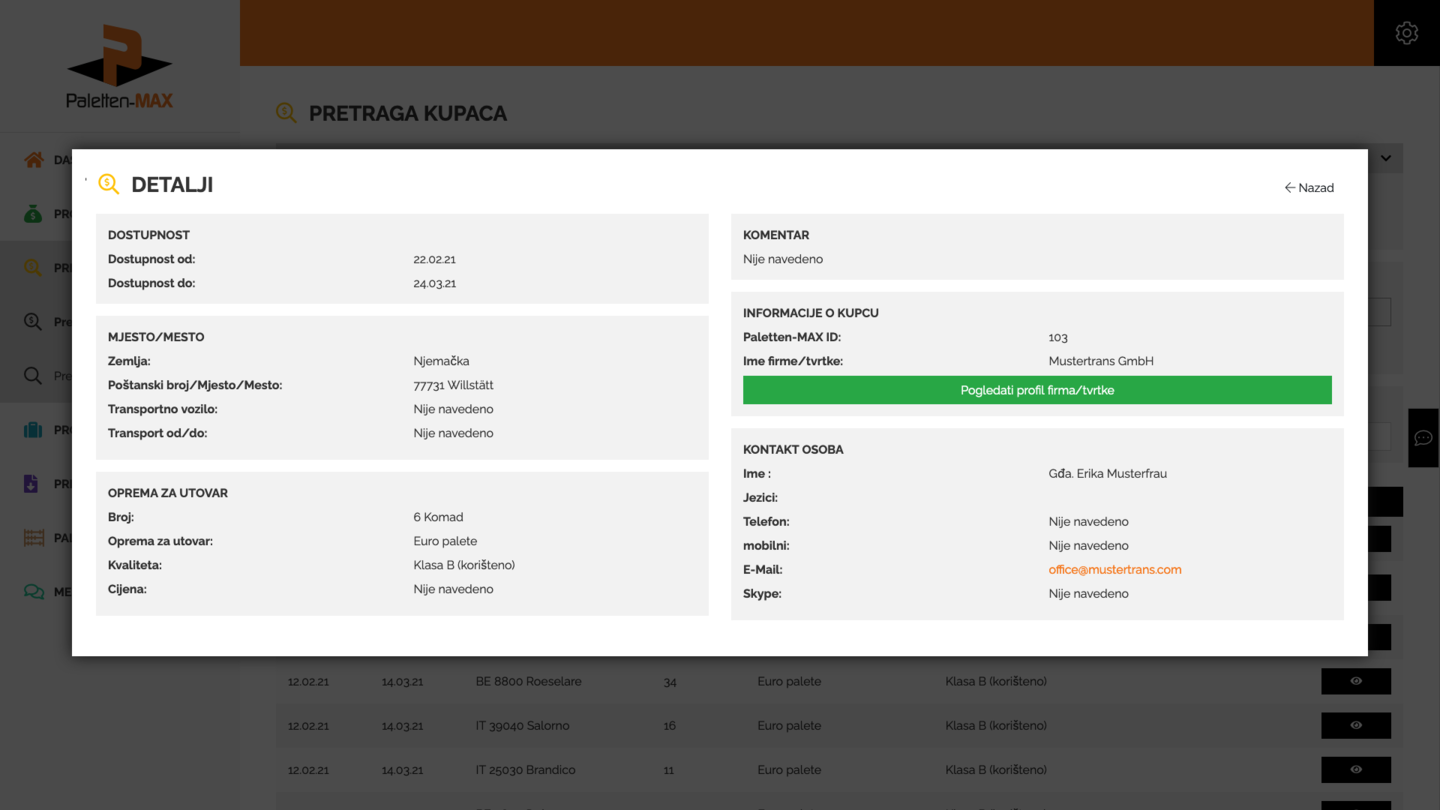Open the chat widget on right edge
The image size is (1440, 810).
coord(1423,438)
